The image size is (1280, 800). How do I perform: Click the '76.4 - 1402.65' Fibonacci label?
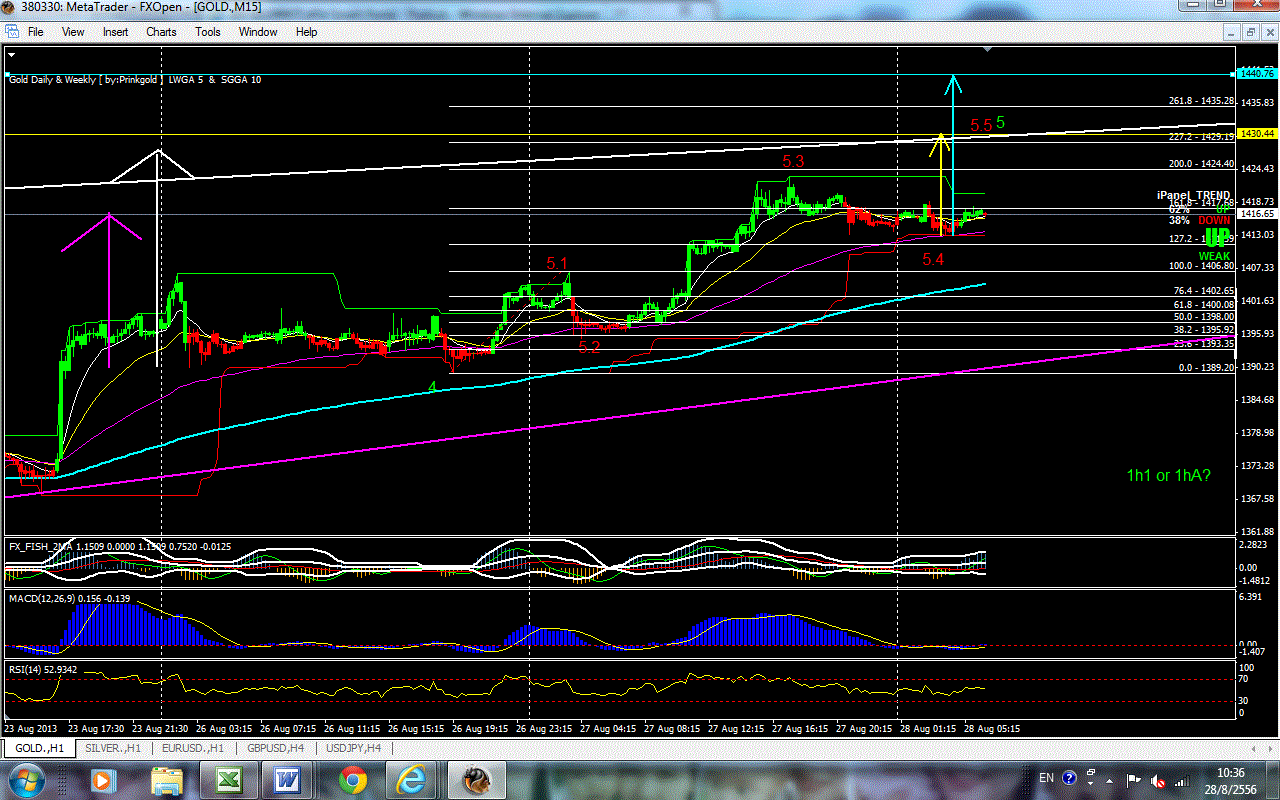click(1203, 290)
